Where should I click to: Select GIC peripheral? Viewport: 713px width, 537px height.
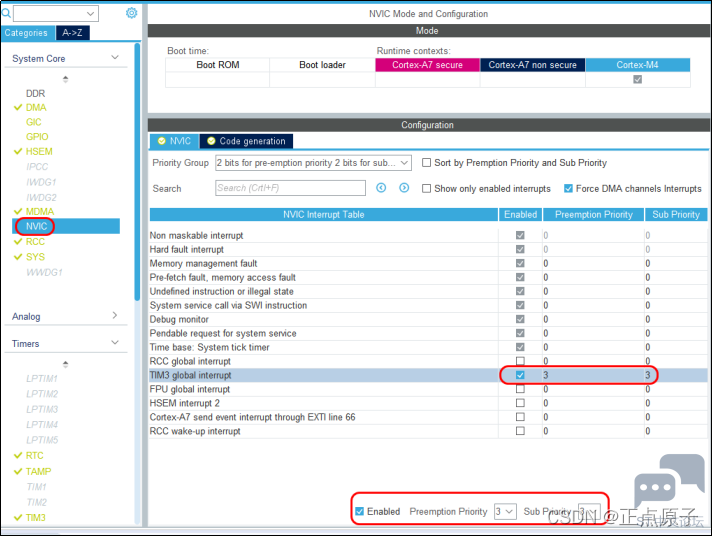coord(34,122)
